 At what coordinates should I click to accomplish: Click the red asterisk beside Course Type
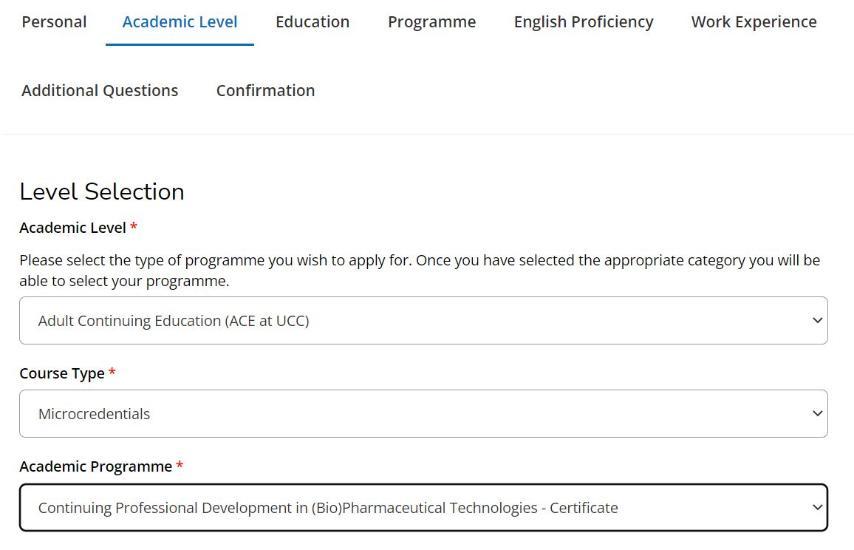coord(112,373)
